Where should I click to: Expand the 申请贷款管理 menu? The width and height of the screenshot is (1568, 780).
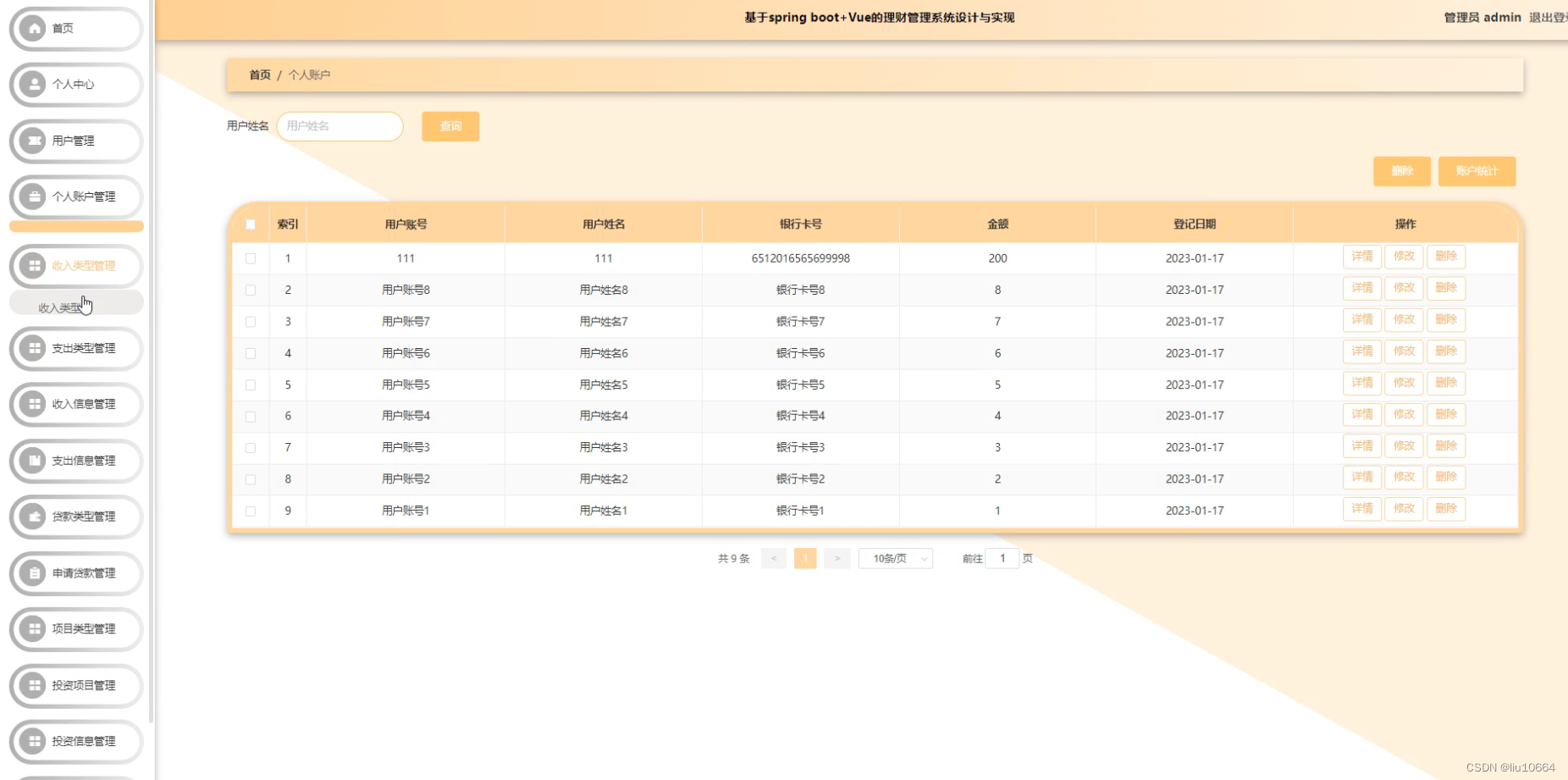[76, 573]
